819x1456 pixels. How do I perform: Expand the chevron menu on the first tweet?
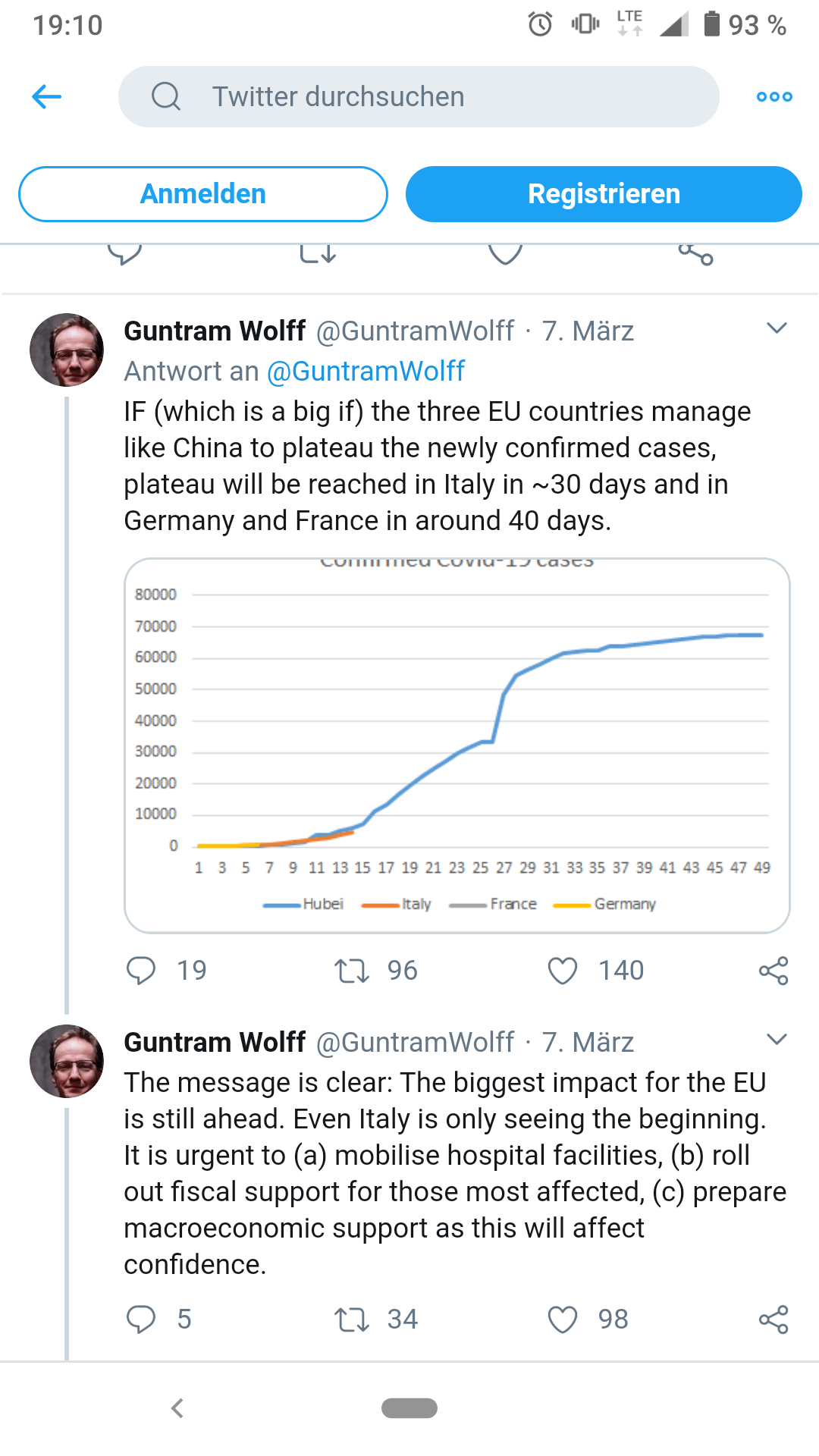click(x=777, y=328)
